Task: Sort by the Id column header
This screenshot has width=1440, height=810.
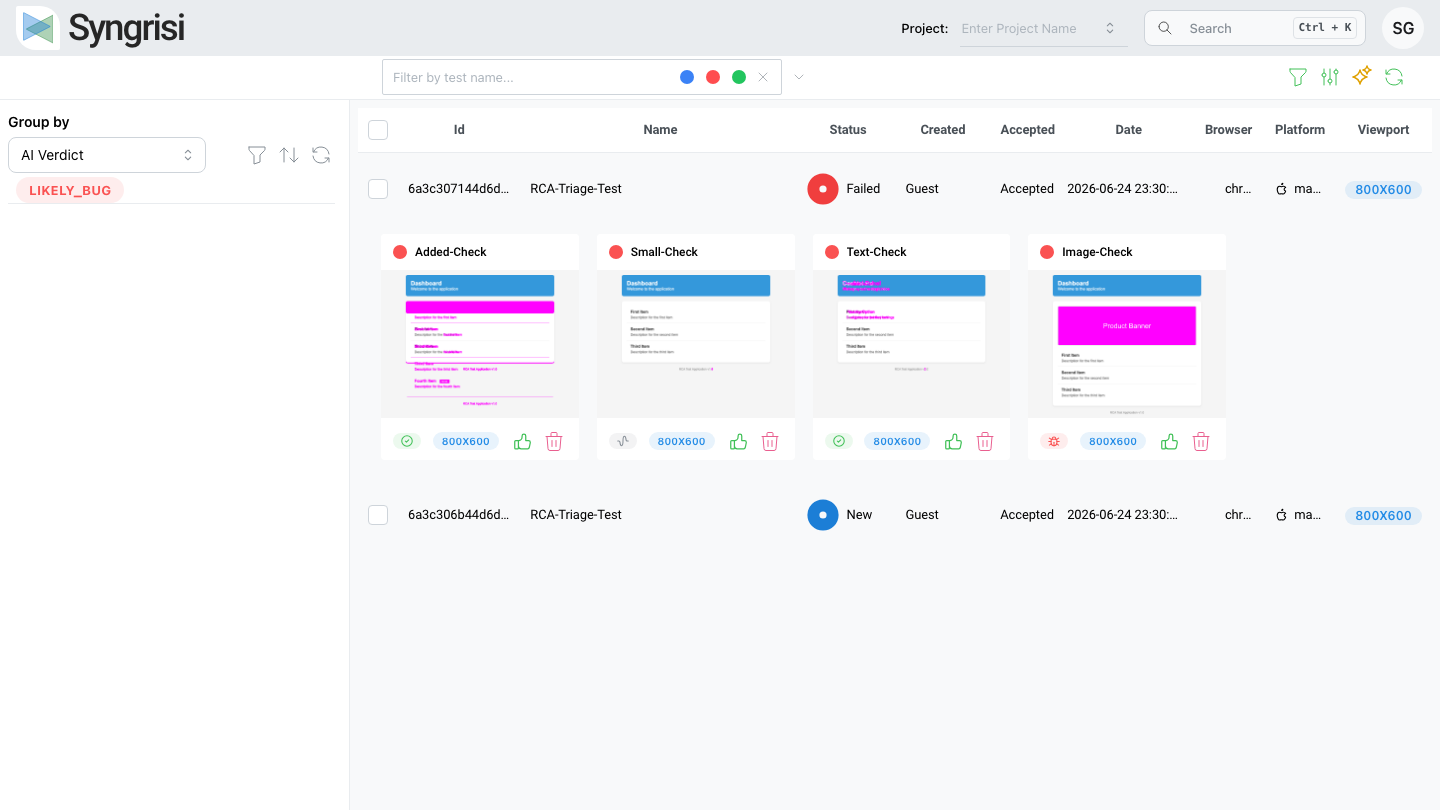Action: point(459,130)
